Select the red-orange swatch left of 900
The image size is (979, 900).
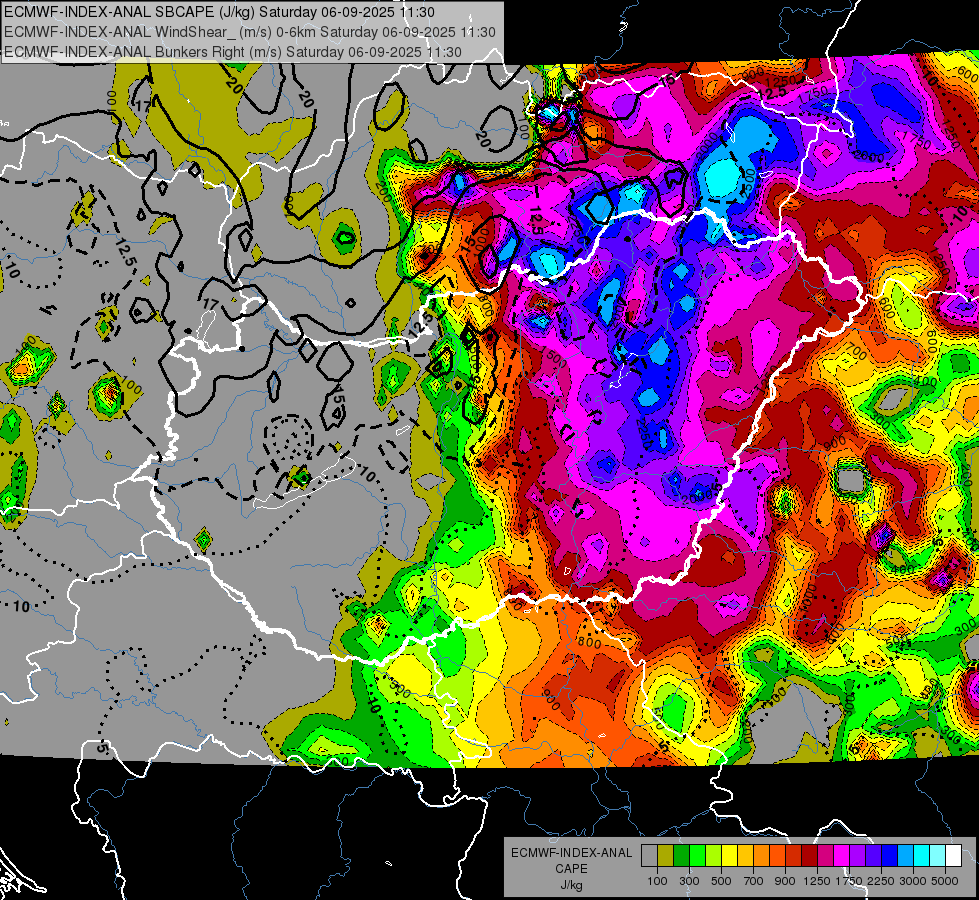pos(777,856)
